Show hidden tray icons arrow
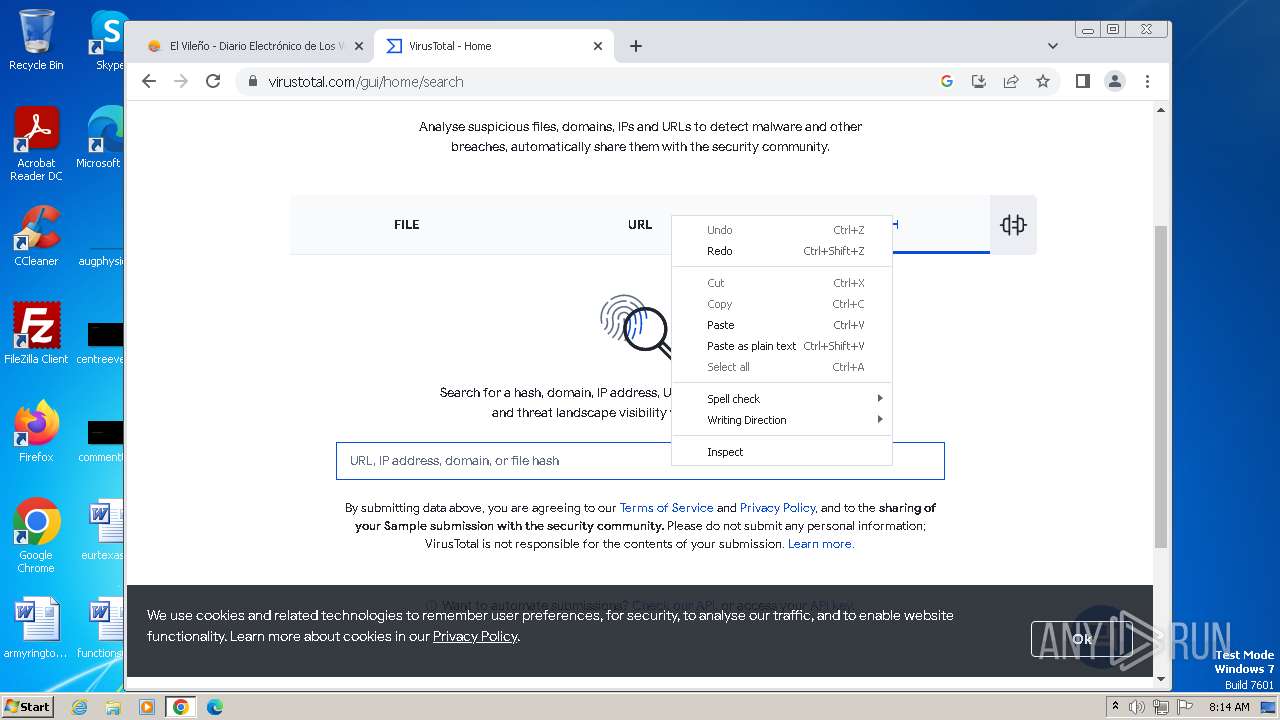 pyautogui.click(x=1116, y=707)
